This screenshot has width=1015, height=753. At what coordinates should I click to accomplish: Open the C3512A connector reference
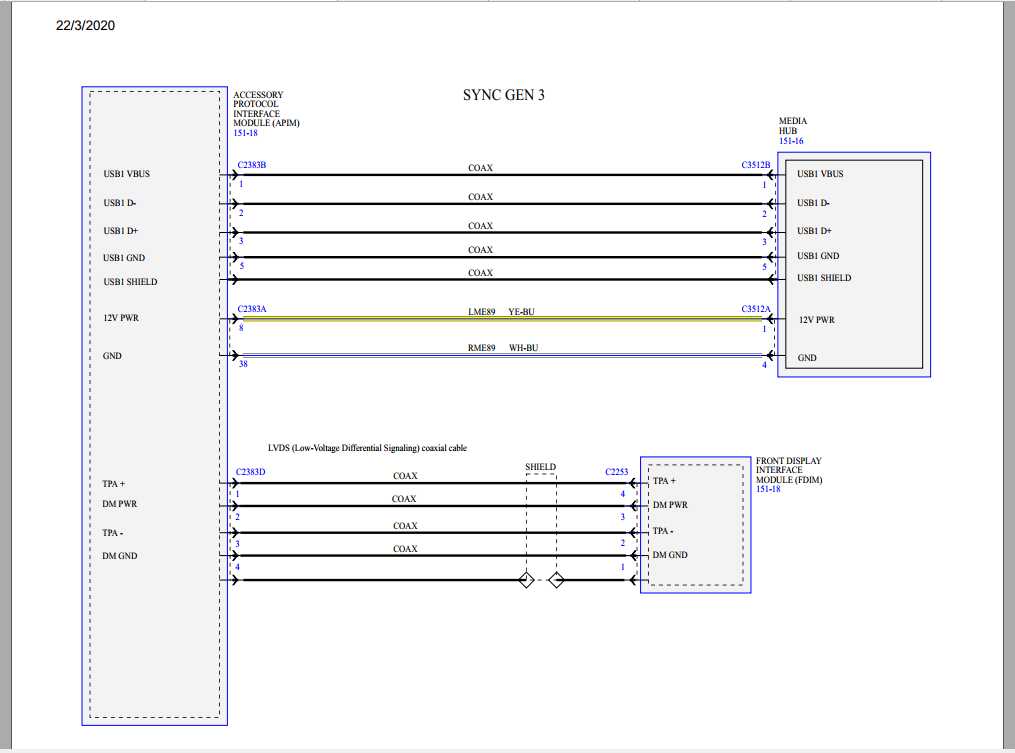pyautogui.click(x=756, y=309)
